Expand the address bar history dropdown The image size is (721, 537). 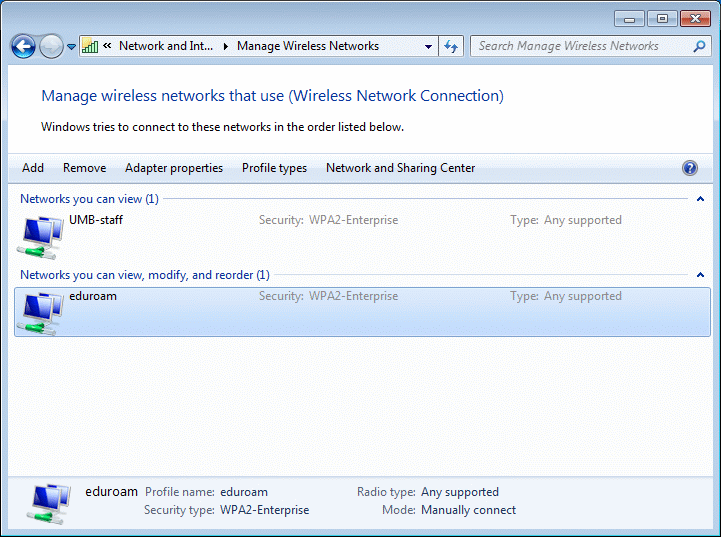tap(429, 46)
